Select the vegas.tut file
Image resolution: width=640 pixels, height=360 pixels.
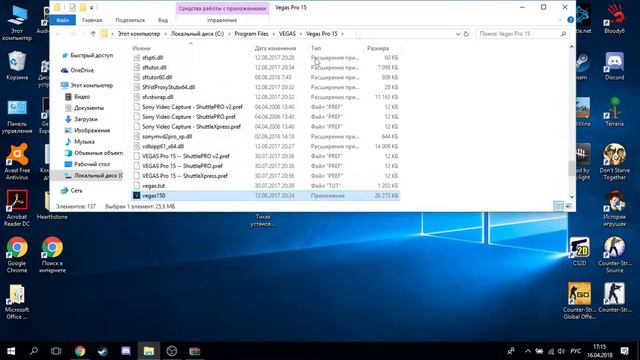coord(265,186)
